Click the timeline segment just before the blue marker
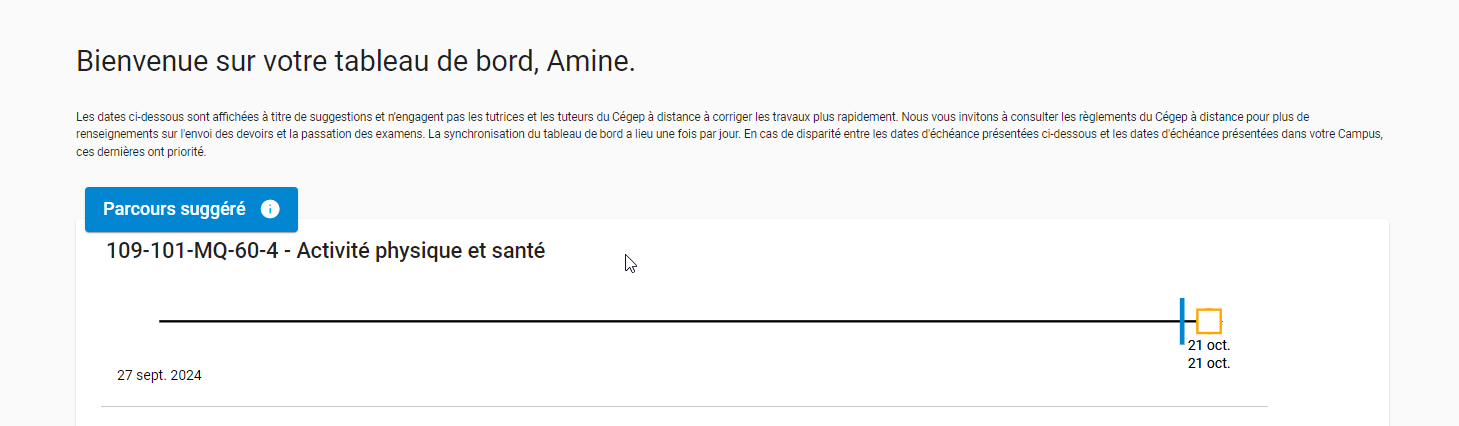Screen dimensions: 1459x426 (1150, 321)
